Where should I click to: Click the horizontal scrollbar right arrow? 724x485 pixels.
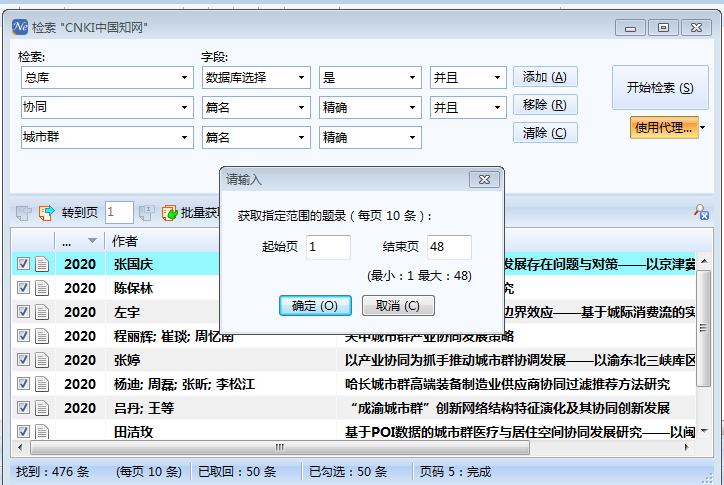(687, 447)
